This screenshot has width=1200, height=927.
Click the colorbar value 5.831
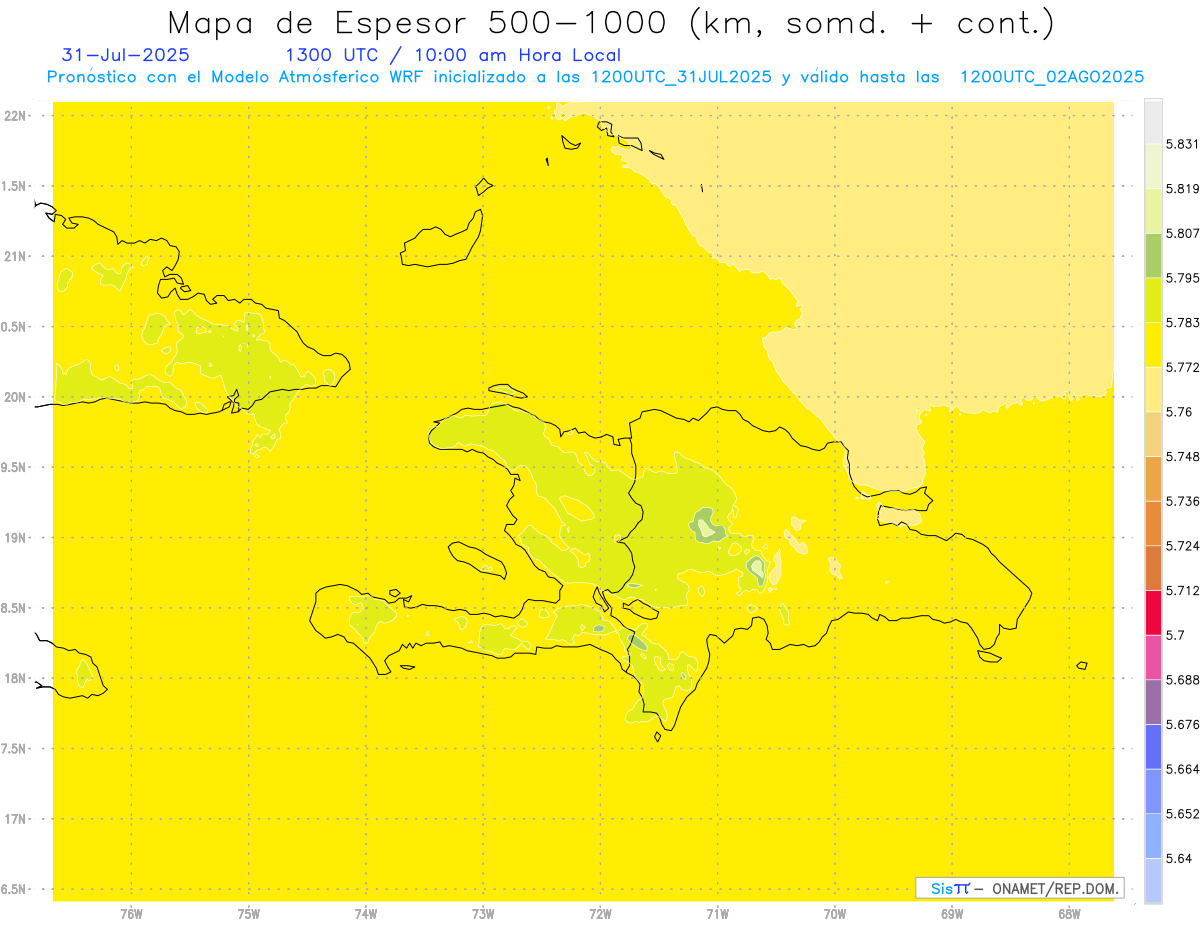1183,144
